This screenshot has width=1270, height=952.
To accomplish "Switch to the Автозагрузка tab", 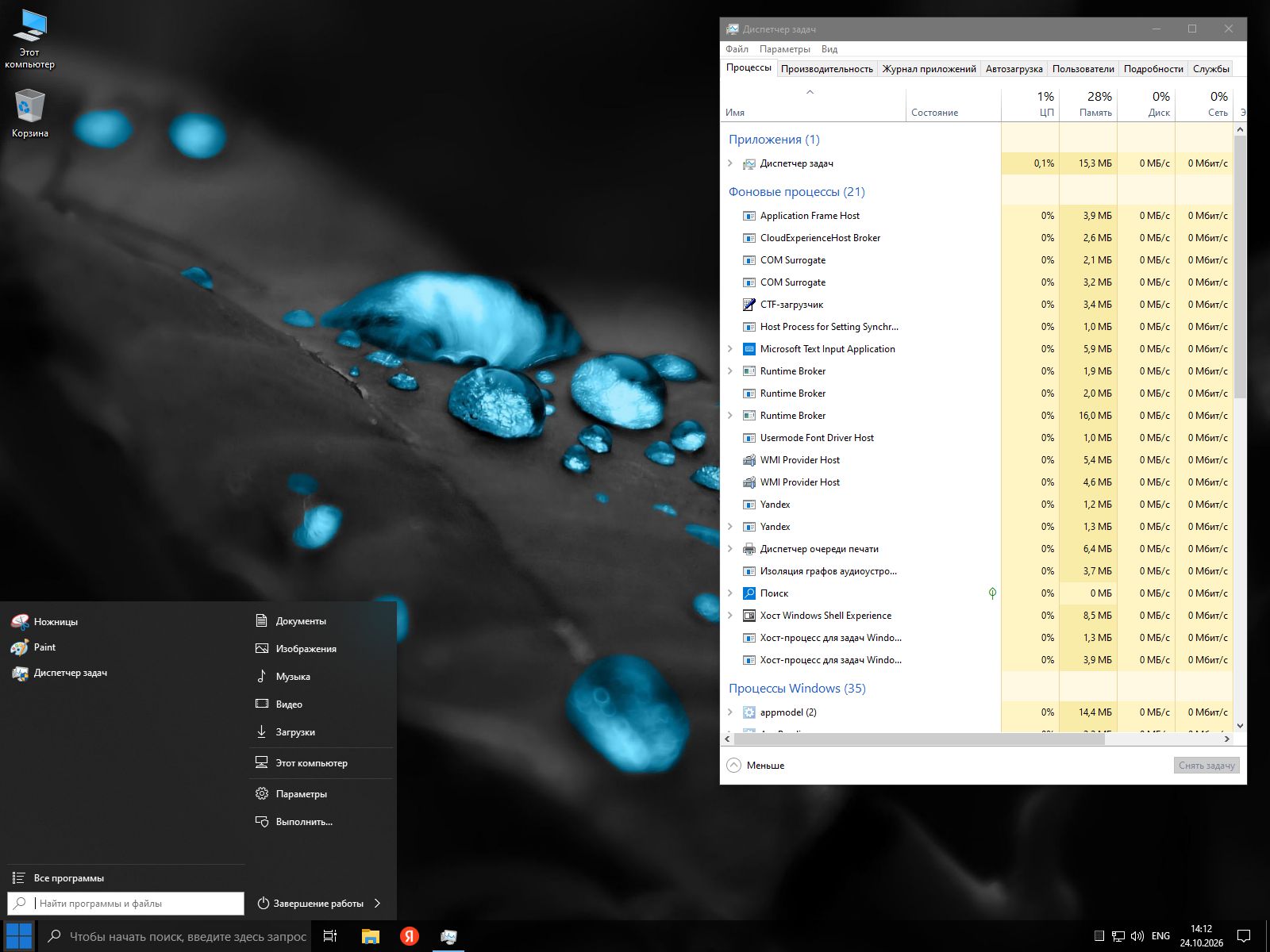I will (1014, 69).
